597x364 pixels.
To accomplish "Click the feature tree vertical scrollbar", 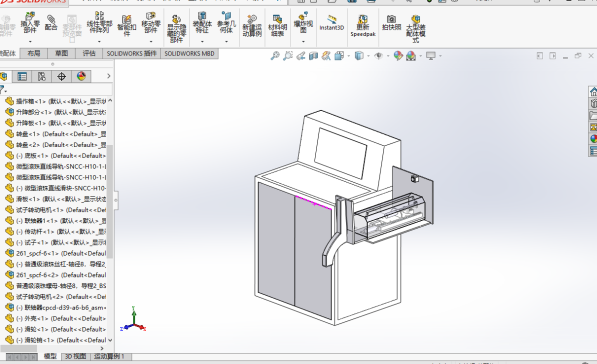I will point(110,201).
